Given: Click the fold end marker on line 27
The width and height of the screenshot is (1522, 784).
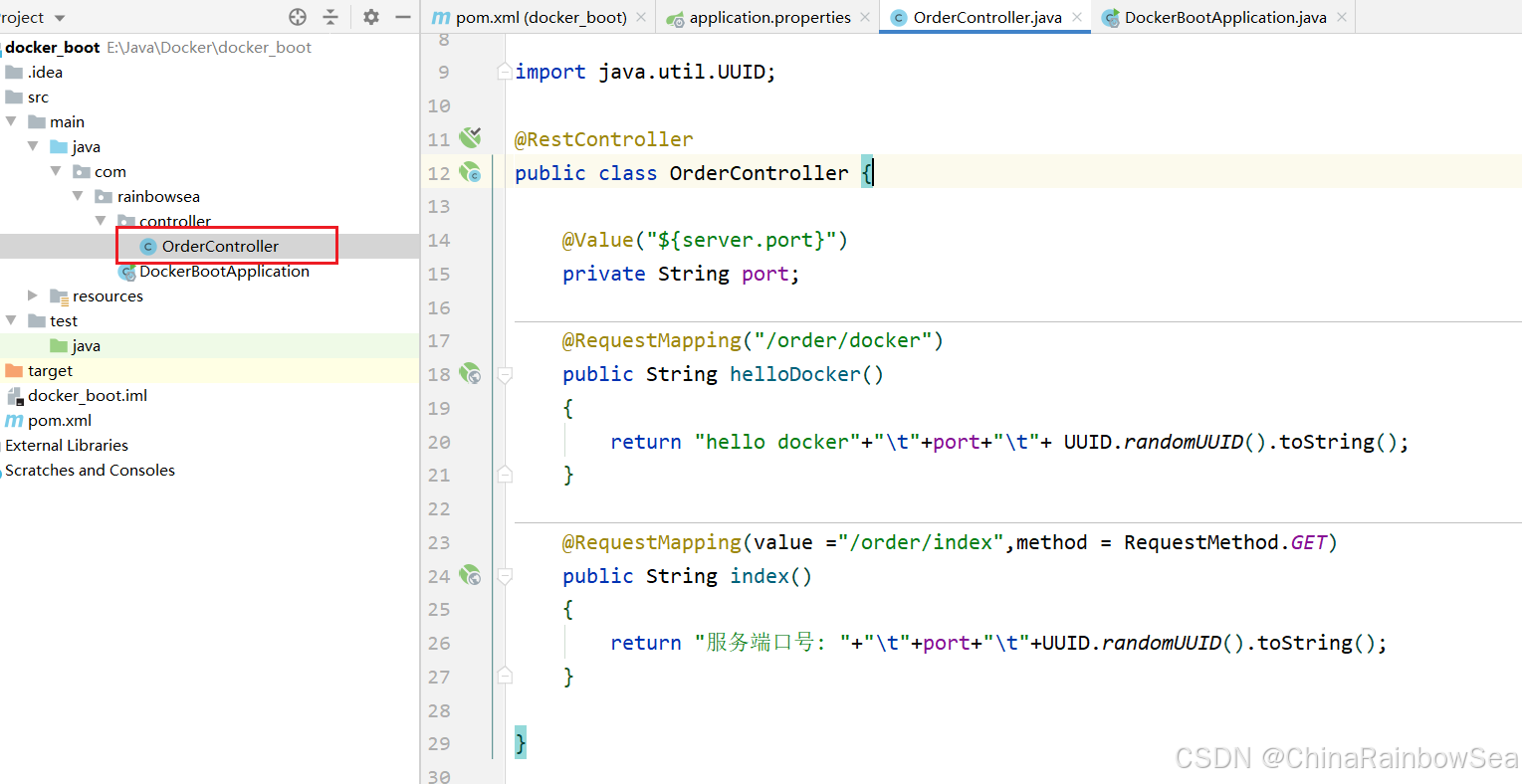Looking at the screenshot, I should [505, 676].
